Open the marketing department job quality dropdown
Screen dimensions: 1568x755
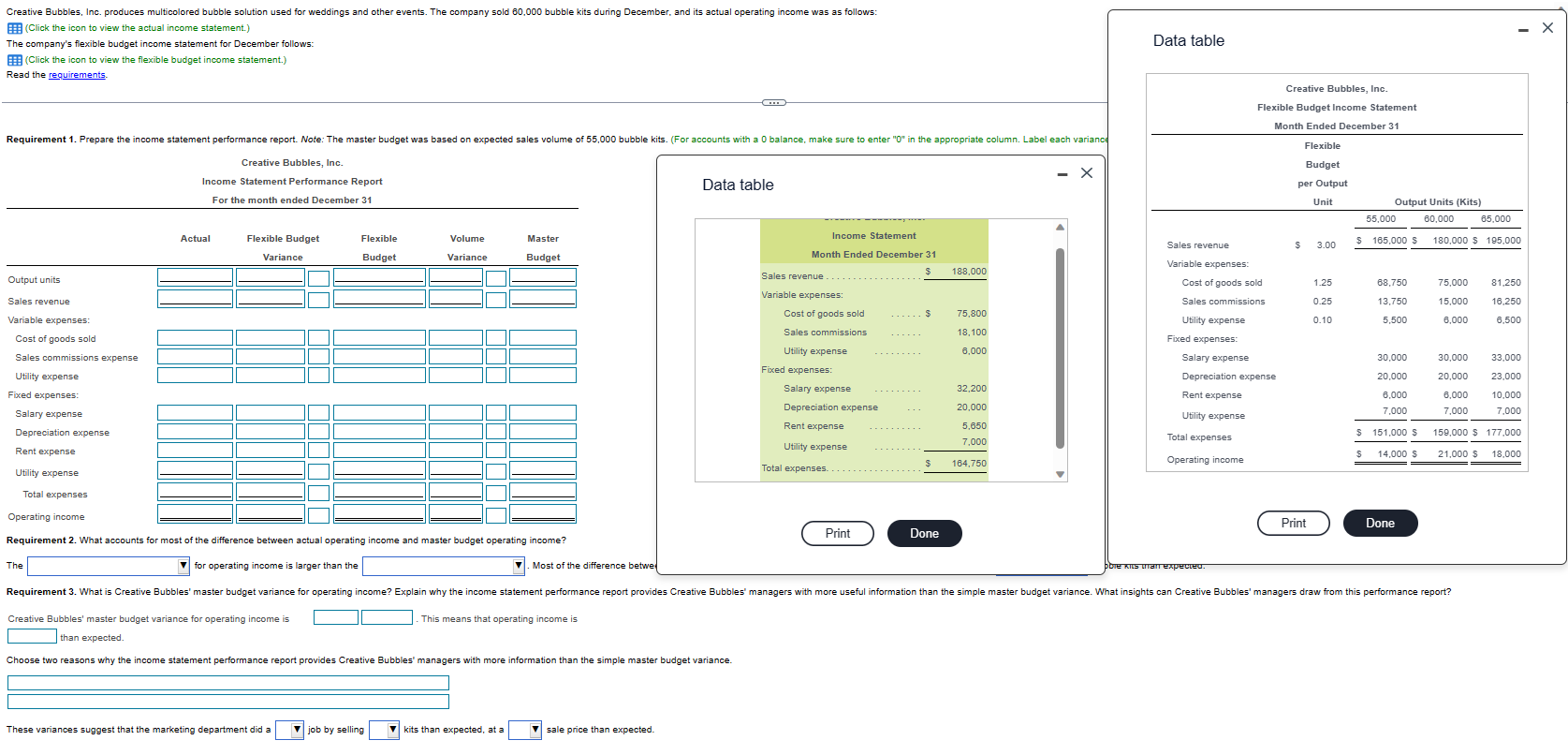tap(289, 730)
